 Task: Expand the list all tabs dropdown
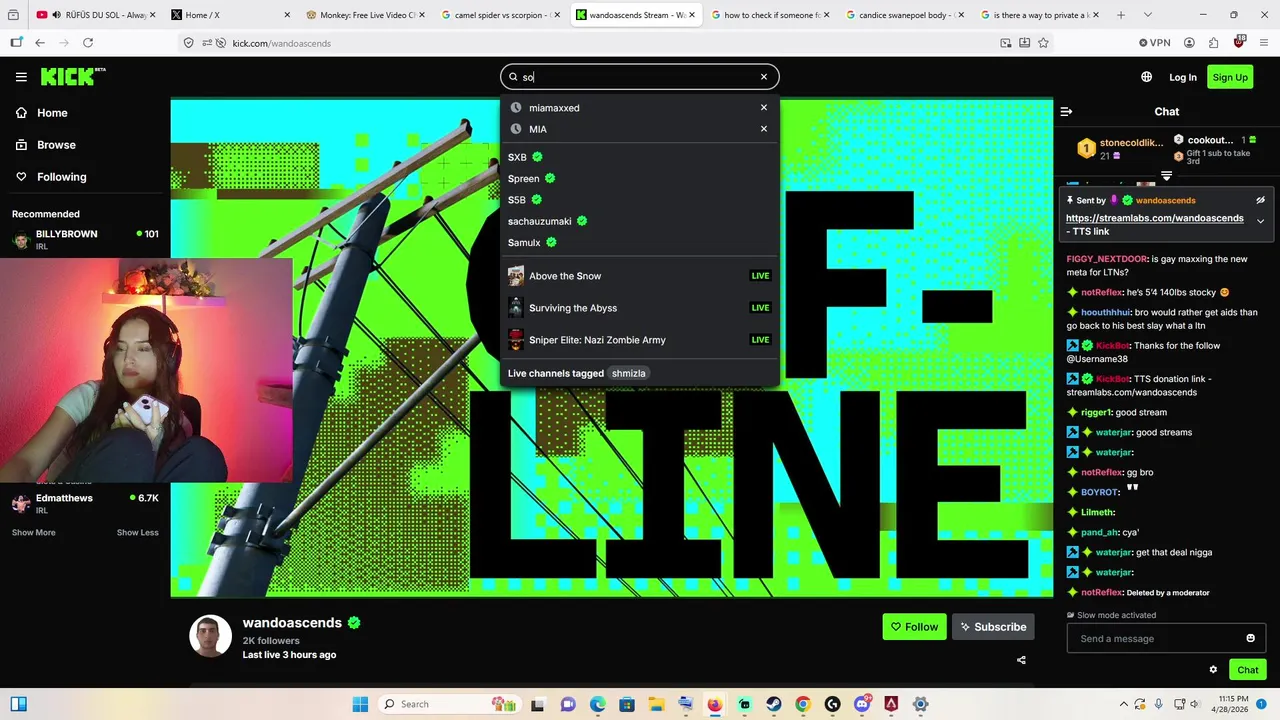[x=1147, y=15]
